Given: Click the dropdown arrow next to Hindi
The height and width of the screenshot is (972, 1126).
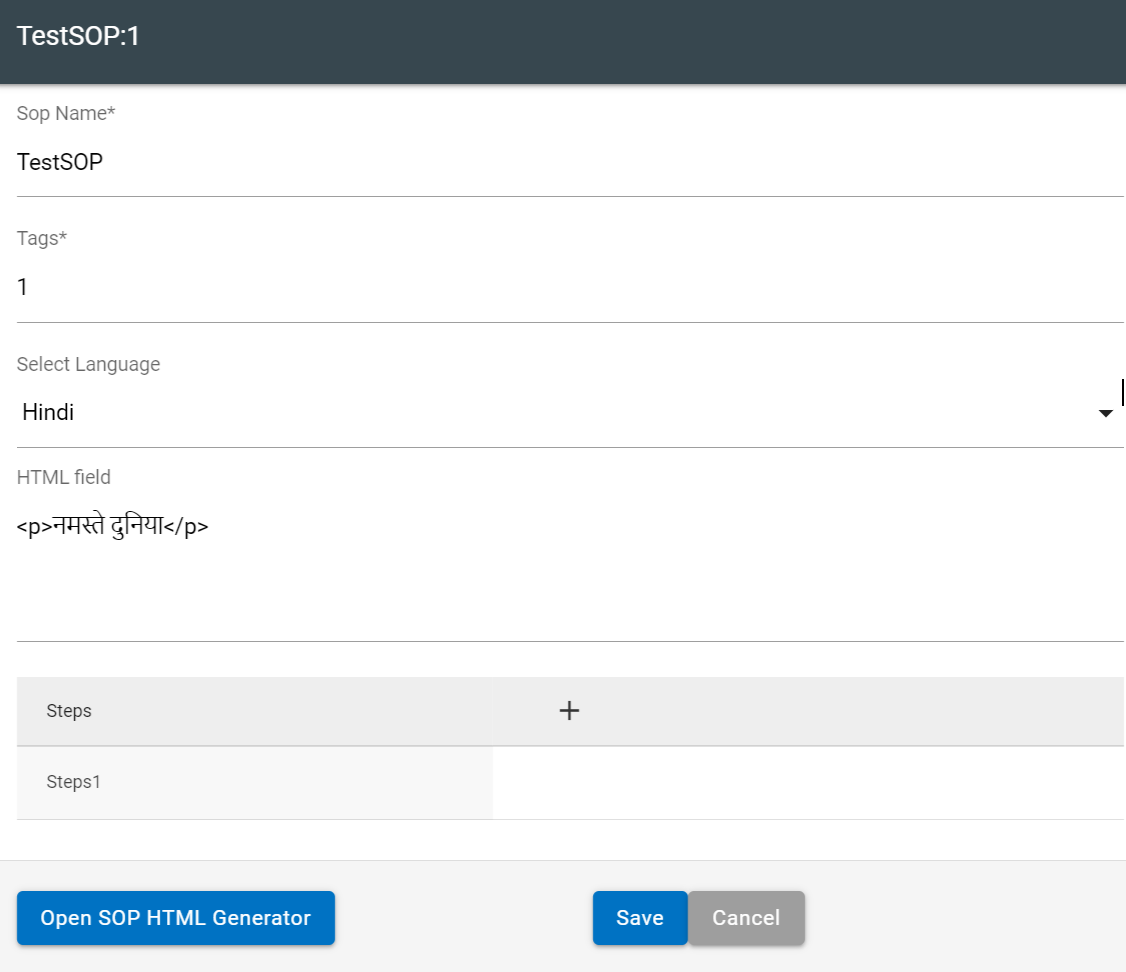Looking at the screenshot, I should 1105,412.
